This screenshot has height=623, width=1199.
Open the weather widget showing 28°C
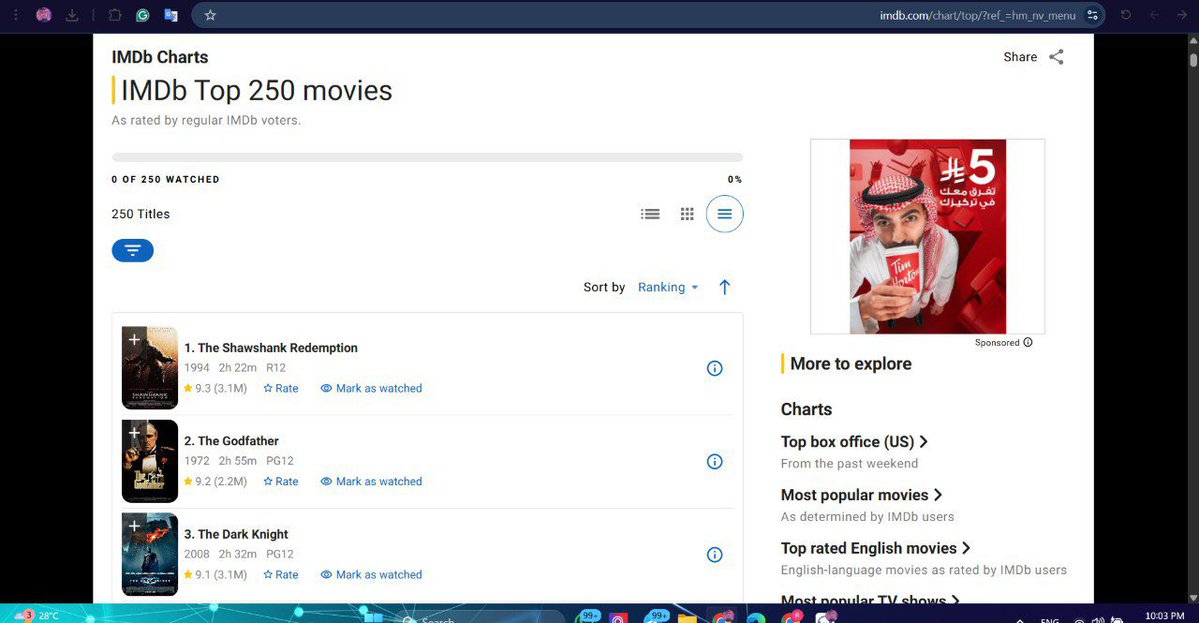pos(37,615)
